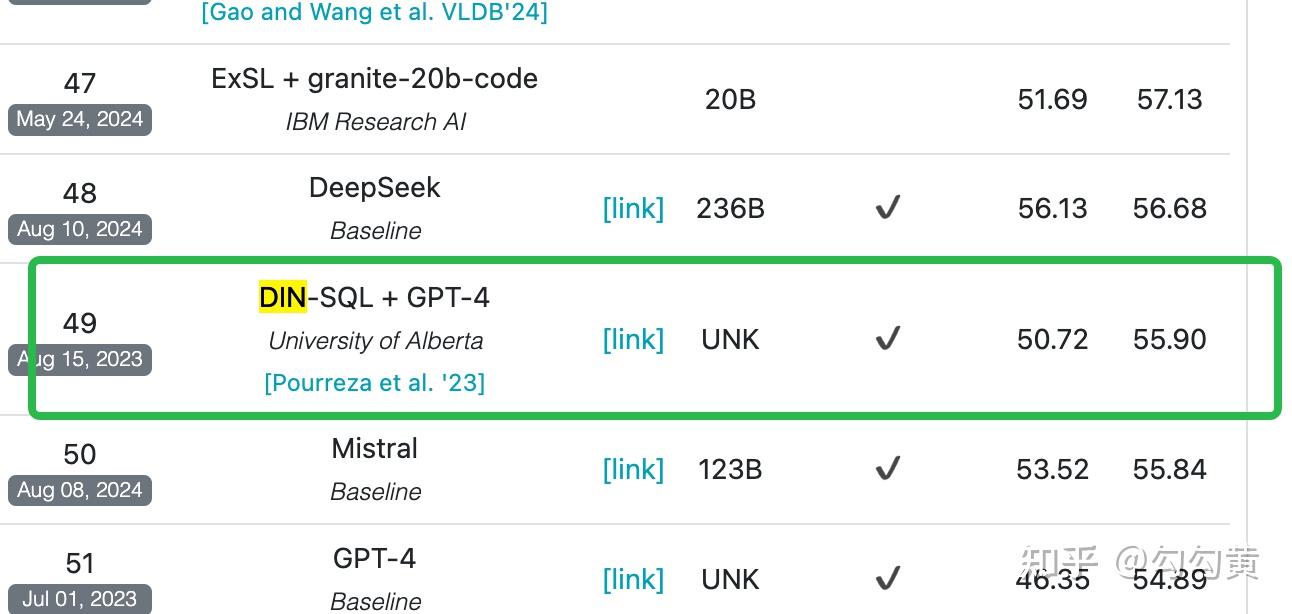The image size is (1292, 614).
Task: Click the Jul 01, 2023 date badge
Action: pos(80,599)
